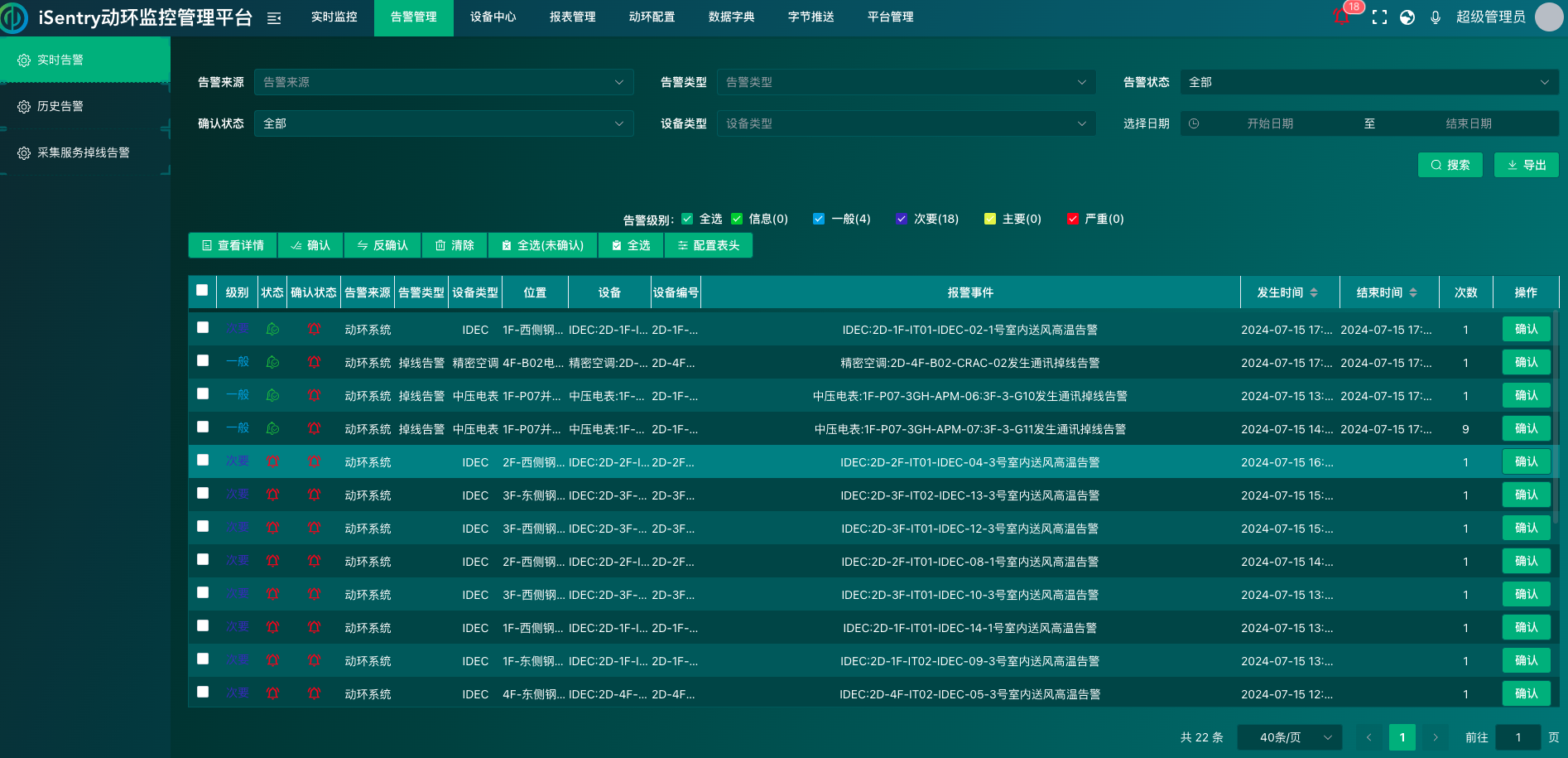This screenshot has height=758, width=1568.
Task: Open the 告警状态 dropdown showing 全部
Action: click(1369, 82)
